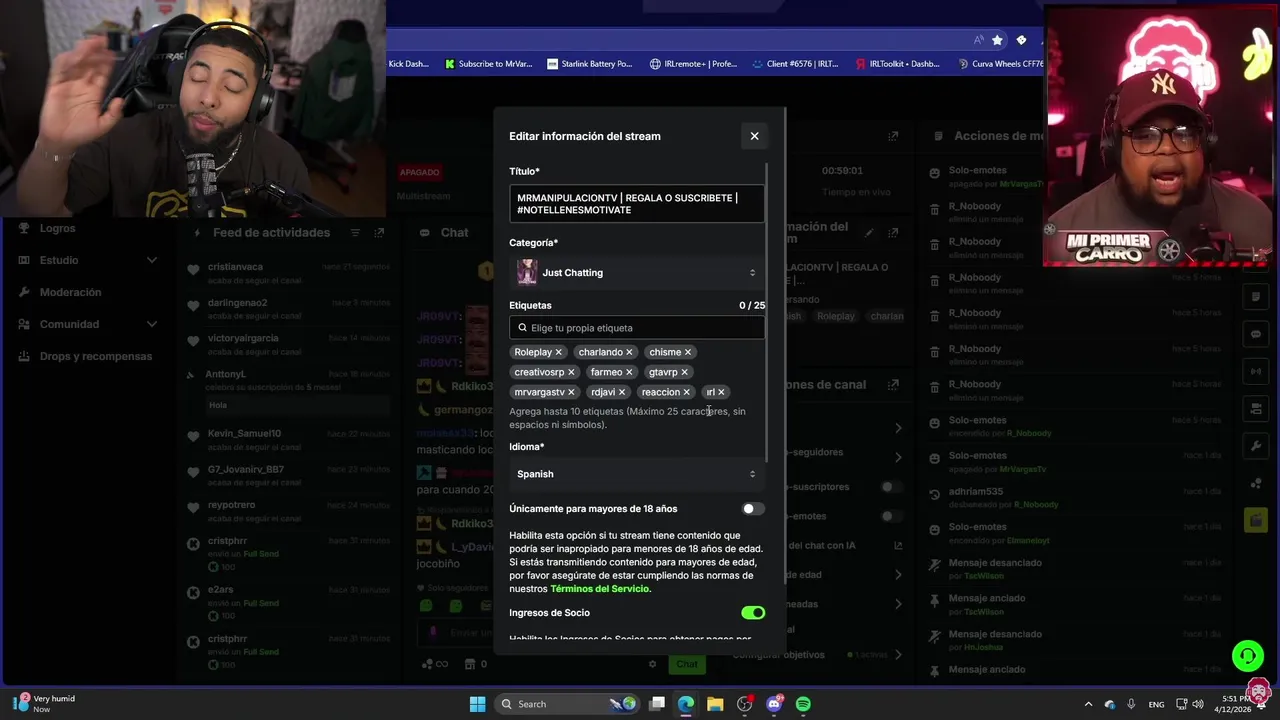The height and width of the screenshot is (720, 1280).
Task: Remove the rdjavi tag
Action: pyautogui.click(x=622, y=392)
